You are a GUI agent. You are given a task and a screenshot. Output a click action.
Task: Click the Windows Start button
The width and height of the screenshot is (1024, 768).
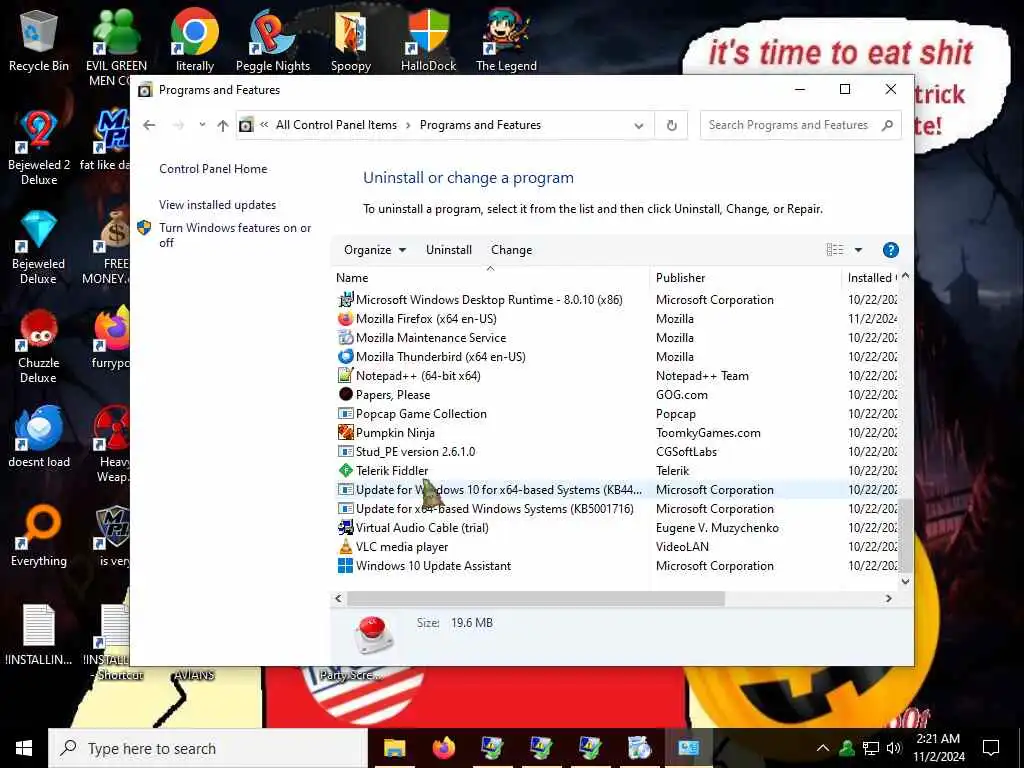[24, 748]
